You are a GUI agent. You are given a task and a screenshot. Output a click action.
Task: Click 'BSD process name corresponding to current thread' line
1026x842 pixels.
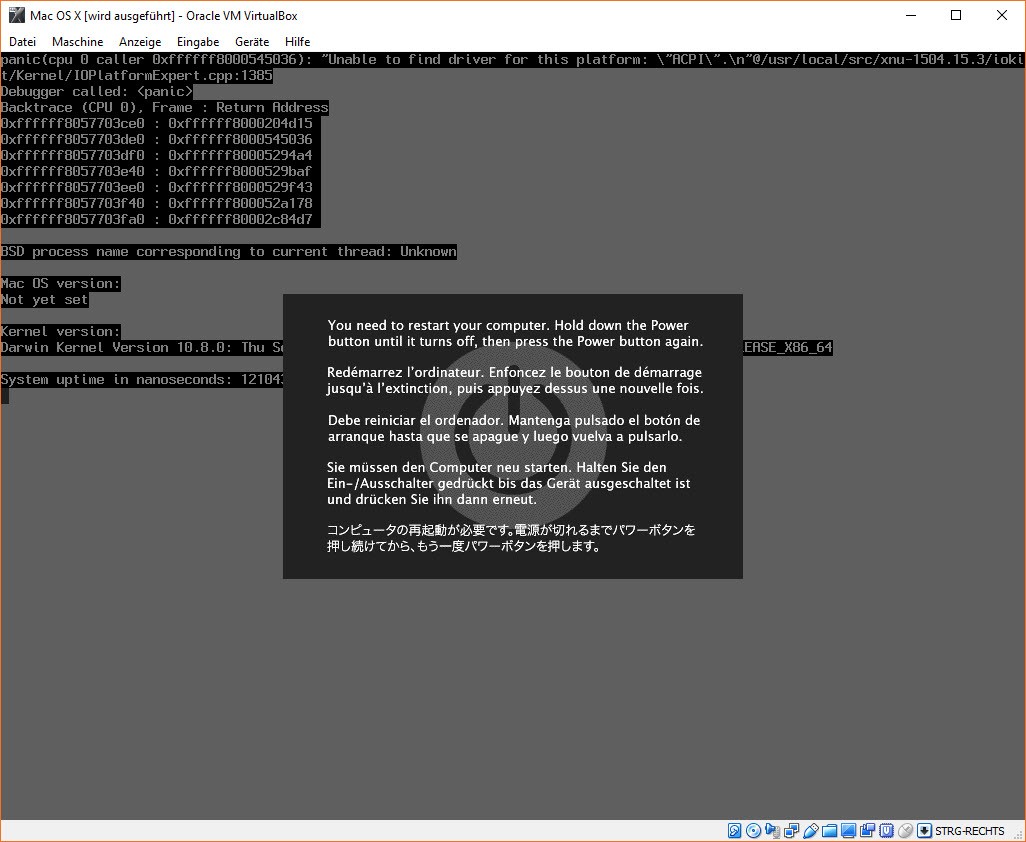[x=228, y=252]
